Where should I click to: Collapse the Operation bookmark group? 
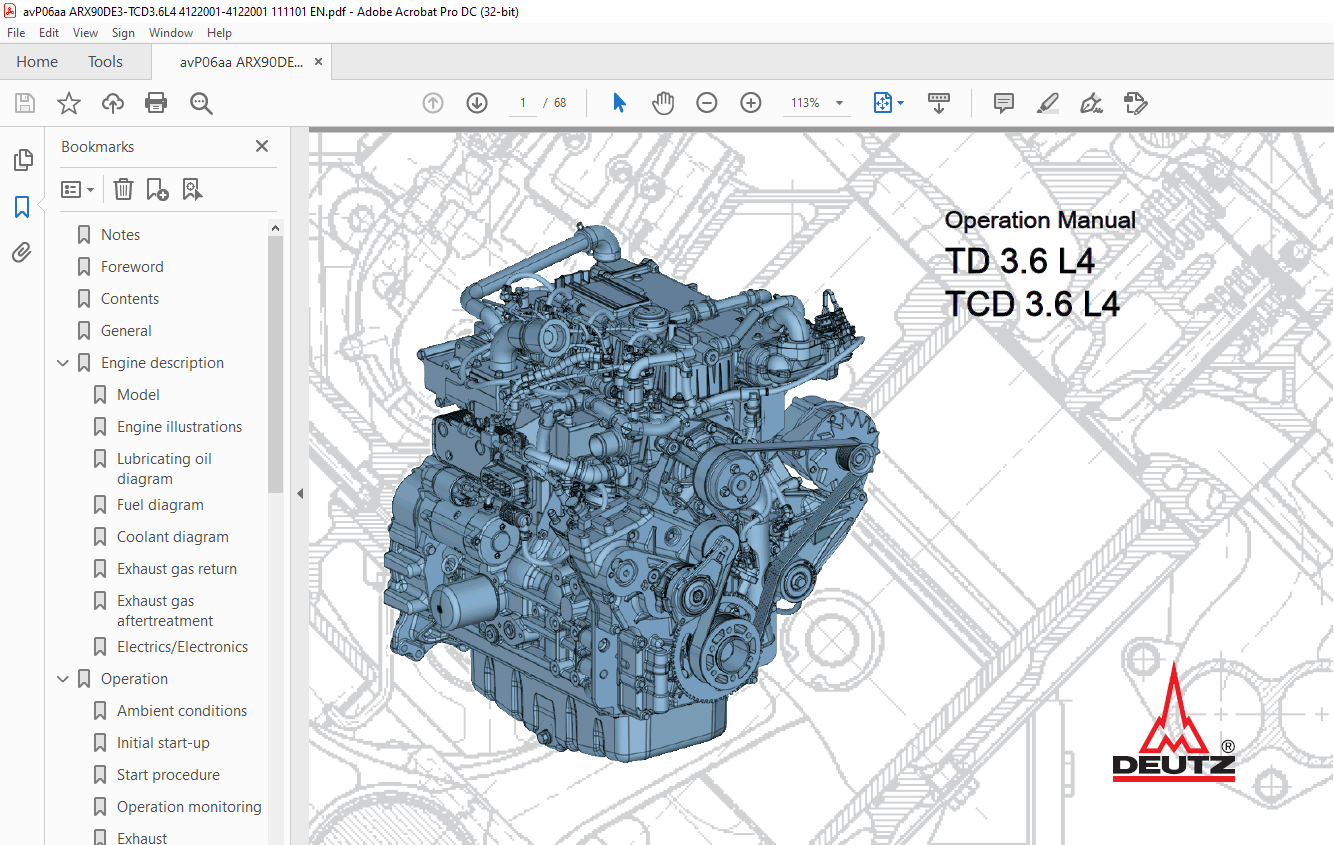coord(63,679)
